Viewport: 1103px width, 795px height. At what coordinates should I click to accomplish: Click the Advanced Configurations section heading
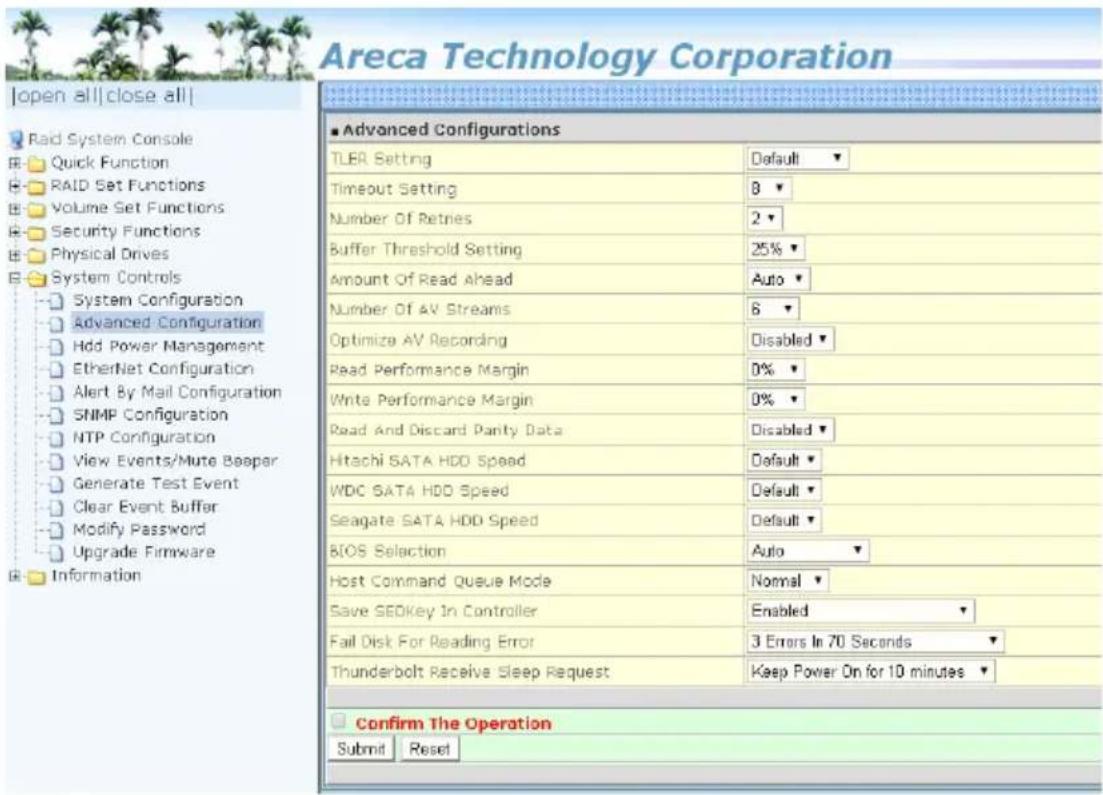451,130
